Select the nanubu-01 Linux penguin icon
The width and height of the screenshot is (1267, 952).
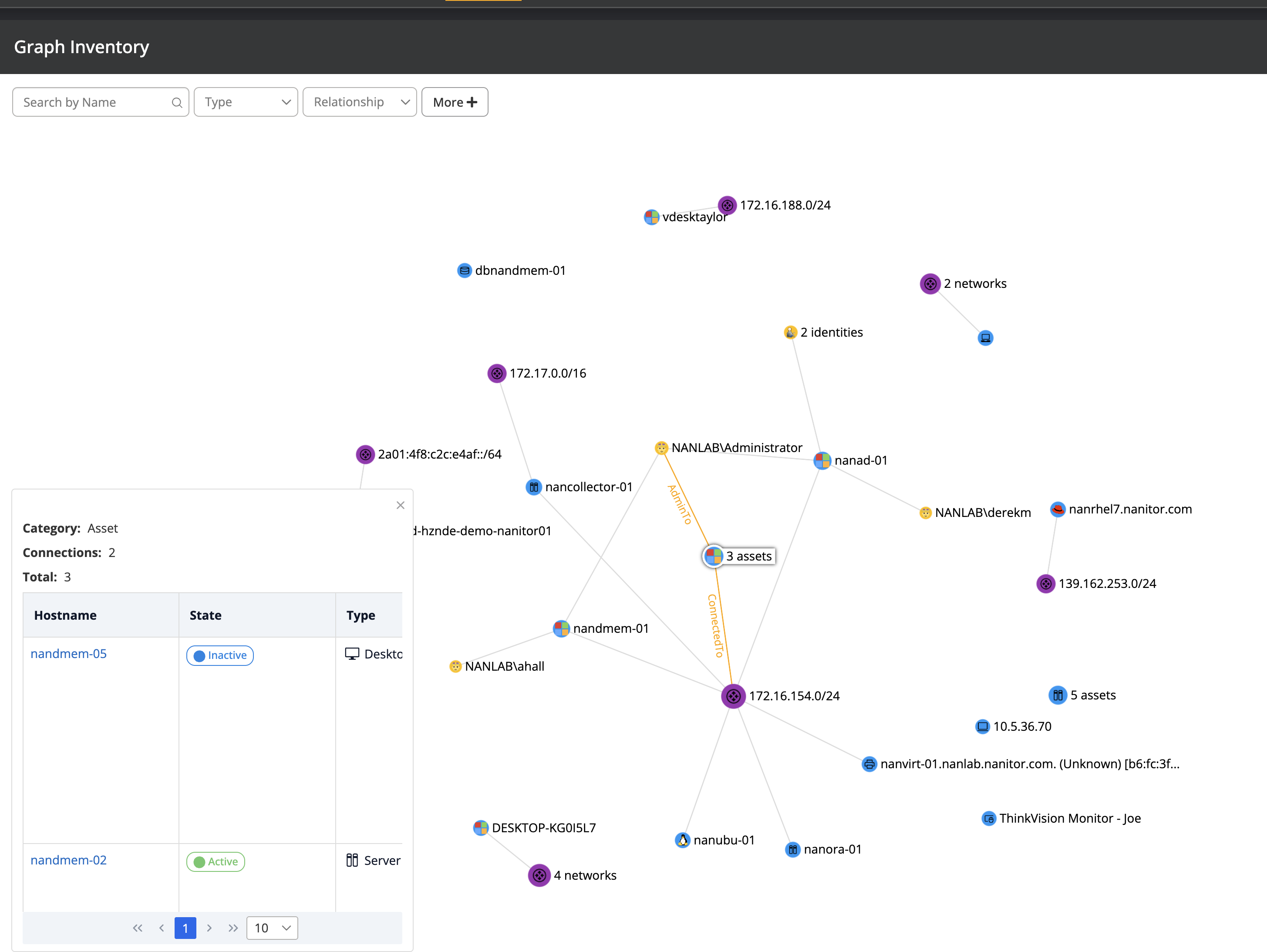[x=682, y=840]
